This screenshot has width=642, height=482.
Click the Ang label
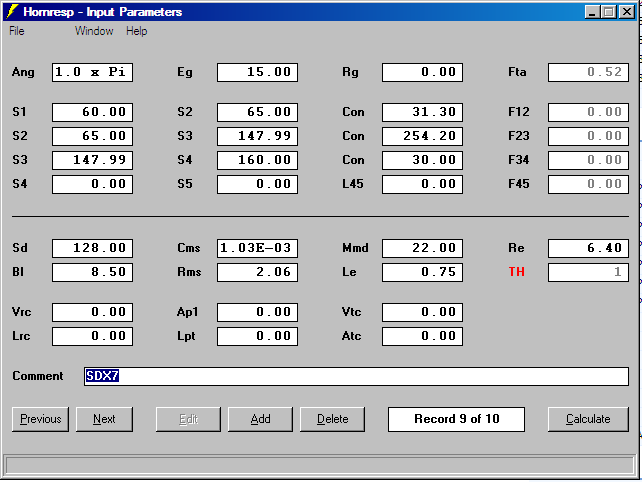click(23, 72)
